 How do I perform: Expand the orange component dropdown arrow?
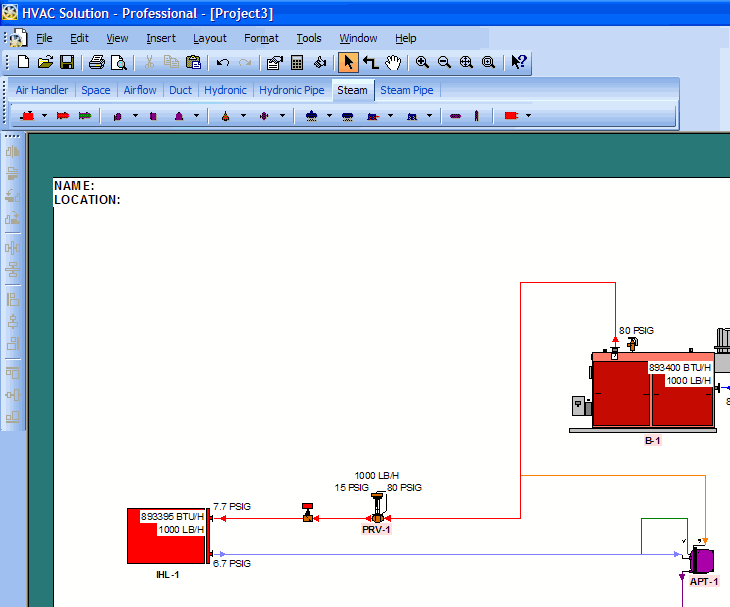click(243, 115)
